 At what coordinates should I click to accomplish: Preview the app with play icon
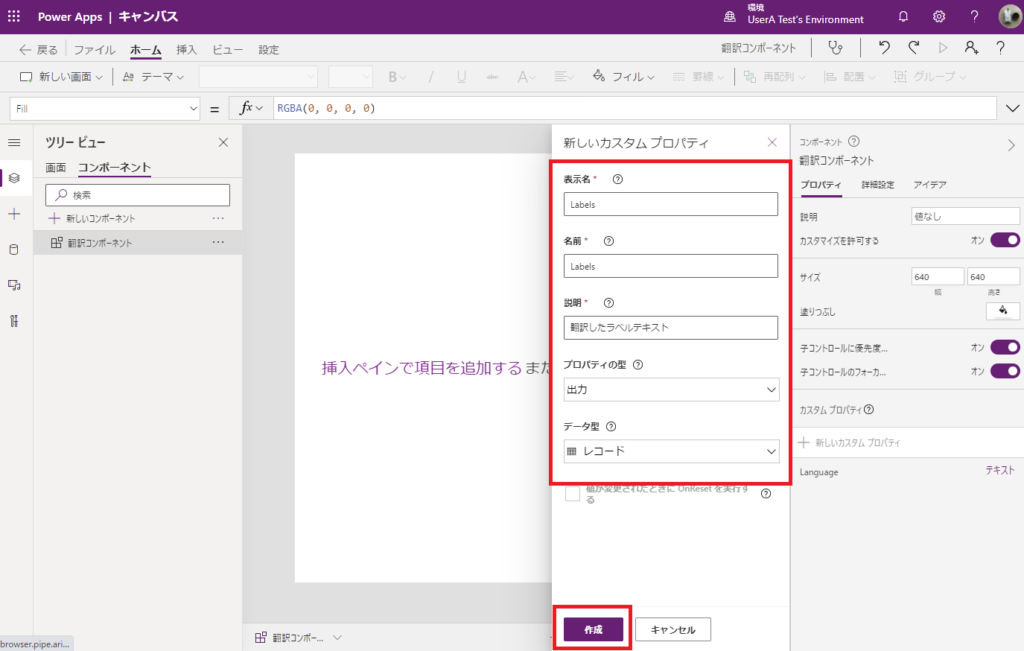point(942,48)
